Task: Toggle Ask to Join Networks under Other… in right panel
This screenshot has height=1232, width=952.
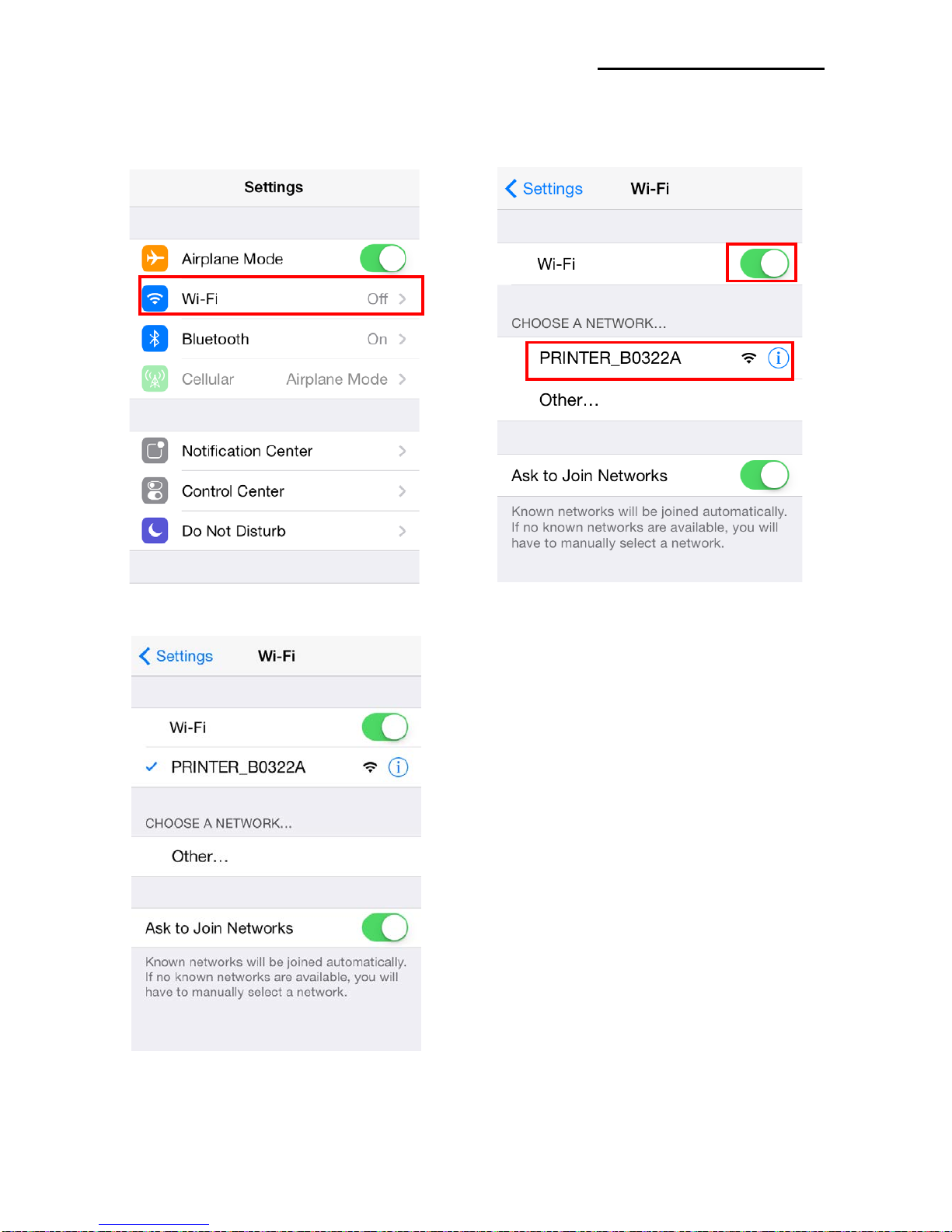Action: (764, 475)
